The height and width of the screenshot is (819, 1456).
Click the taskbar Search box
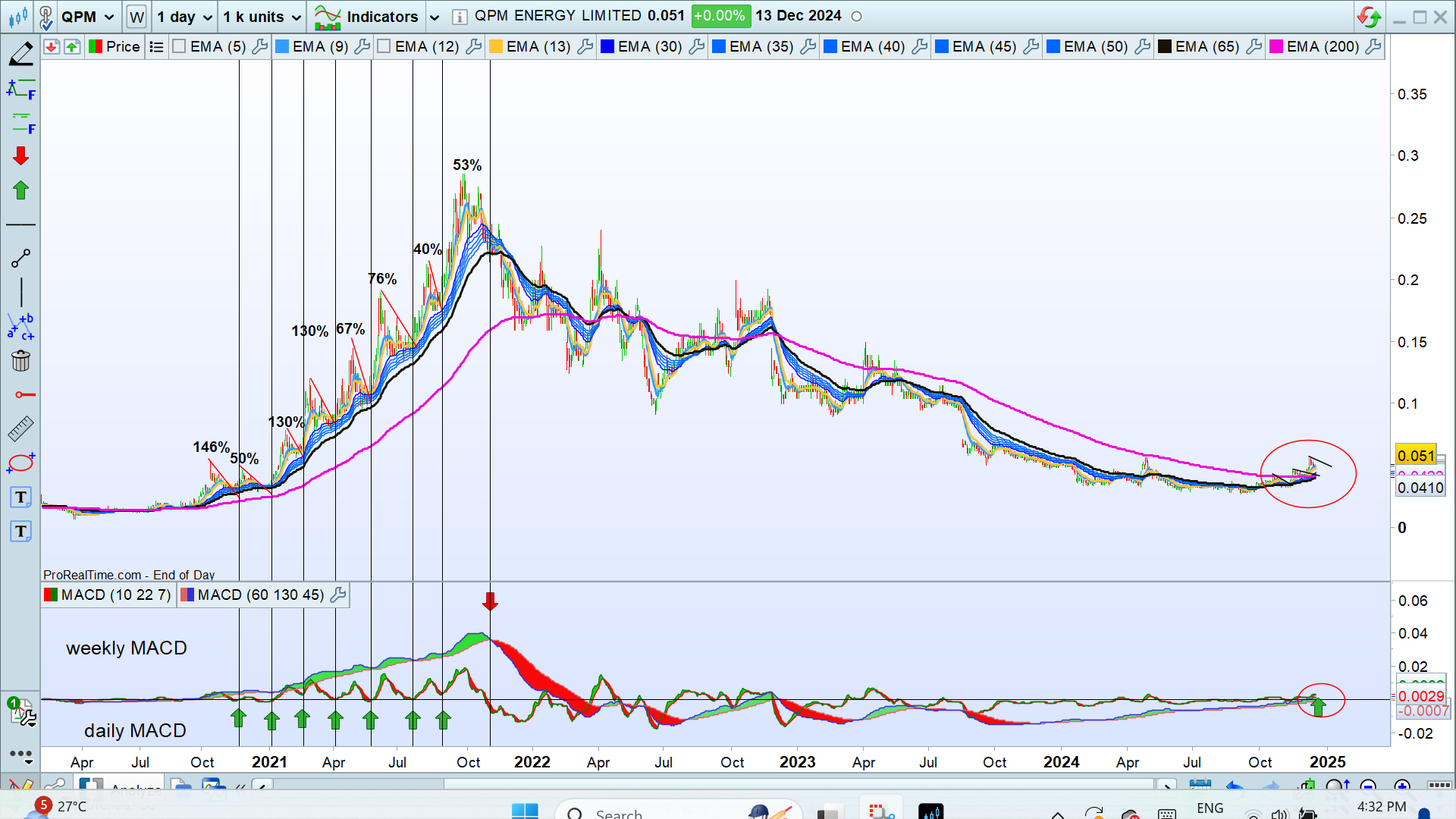tap(679, 811)
